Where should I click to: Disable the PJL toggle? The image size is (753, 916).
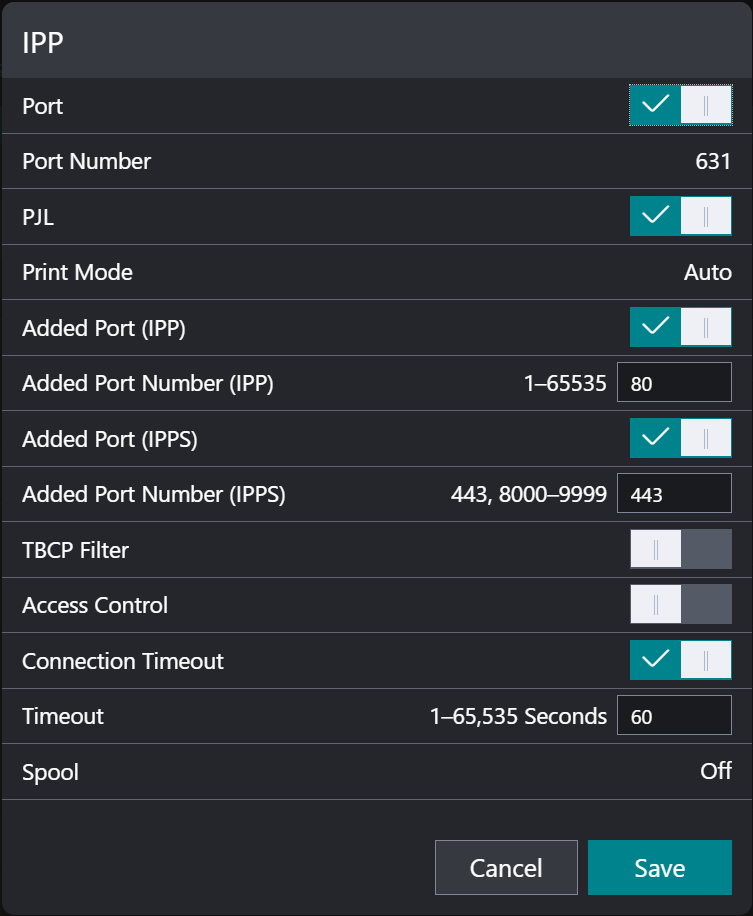(680, 216)
